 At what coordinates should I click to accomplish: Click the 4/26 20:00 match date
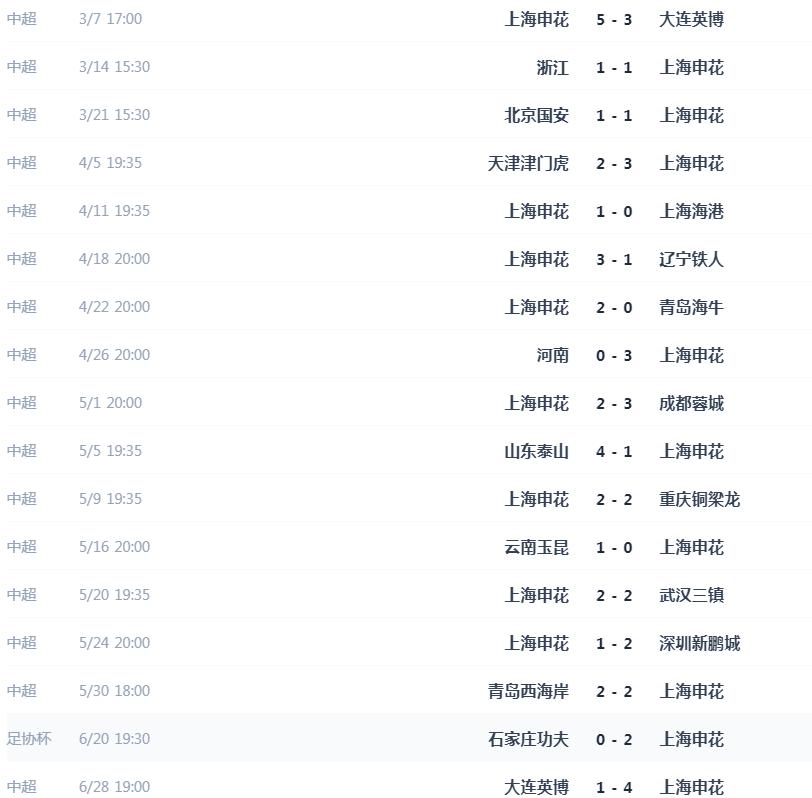coord(114,355)
